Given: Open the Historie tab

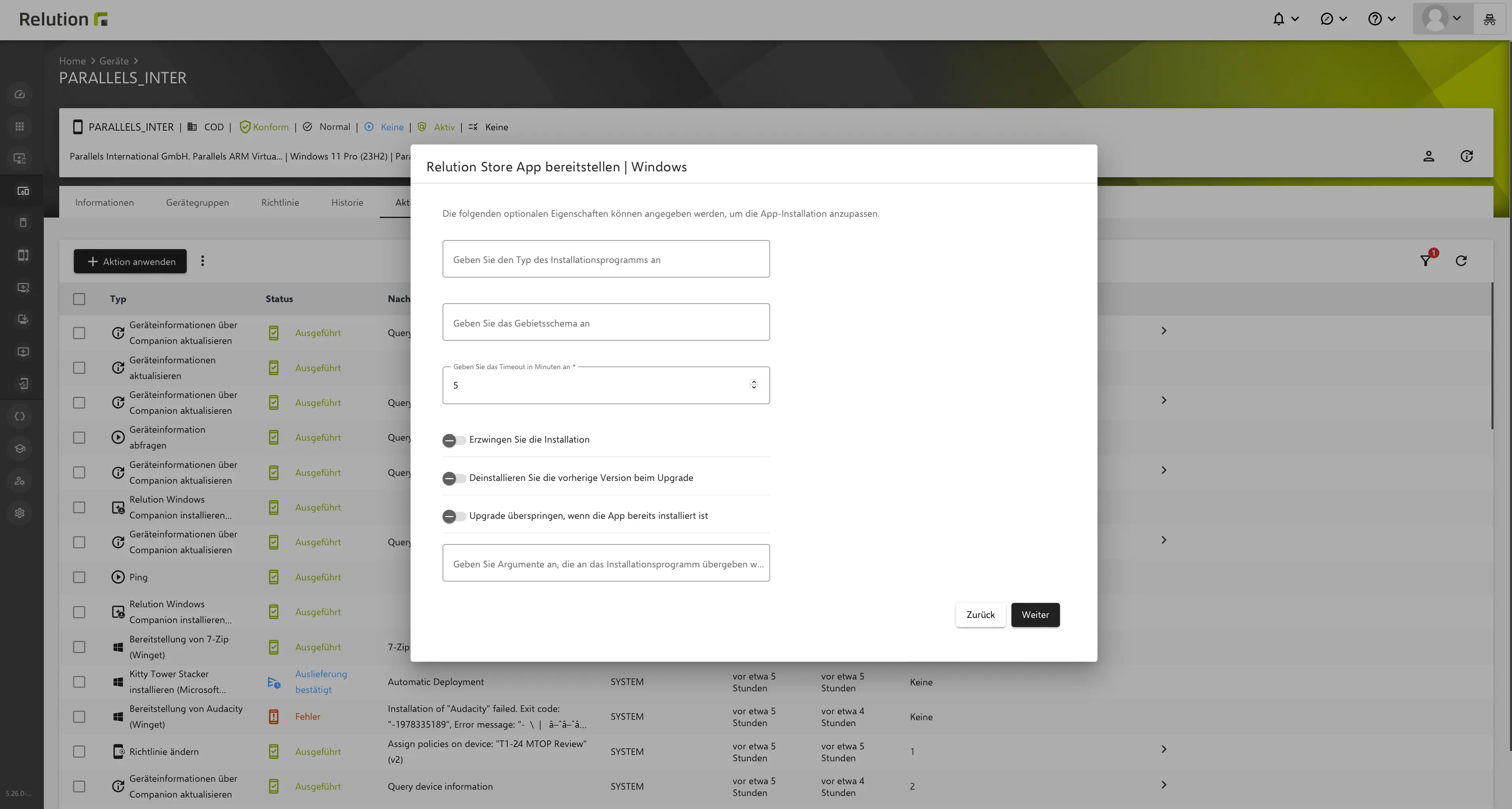Looking at the screenshot, I should (x=347, y=203).
